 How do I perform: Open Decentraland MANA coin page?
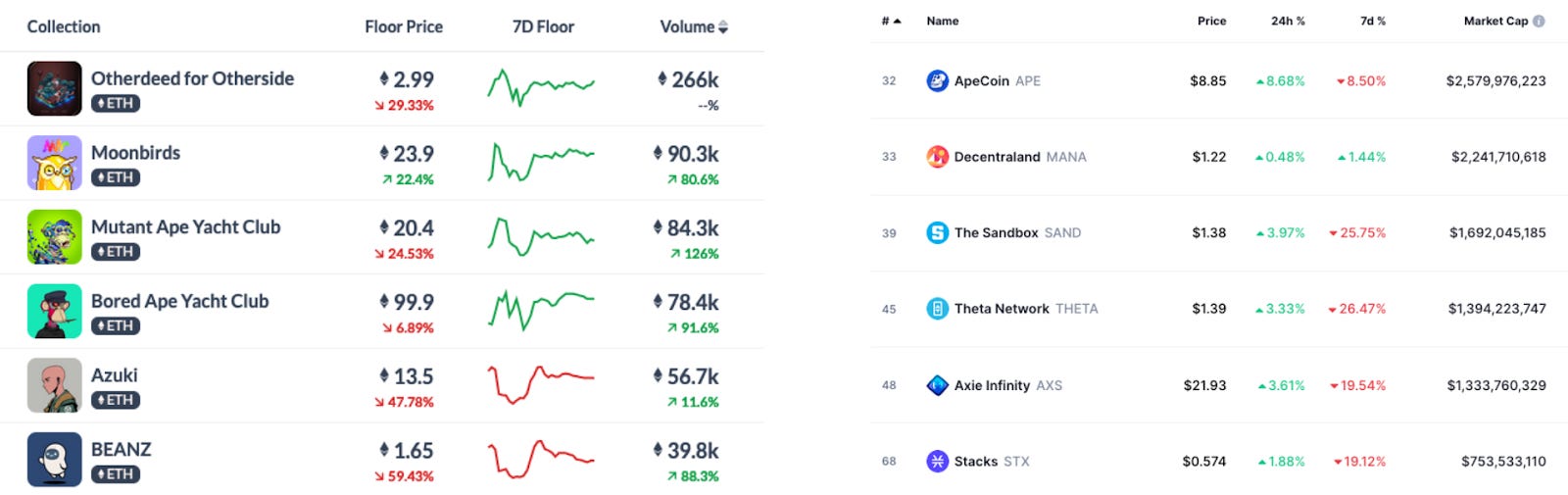click(1020, 157)
